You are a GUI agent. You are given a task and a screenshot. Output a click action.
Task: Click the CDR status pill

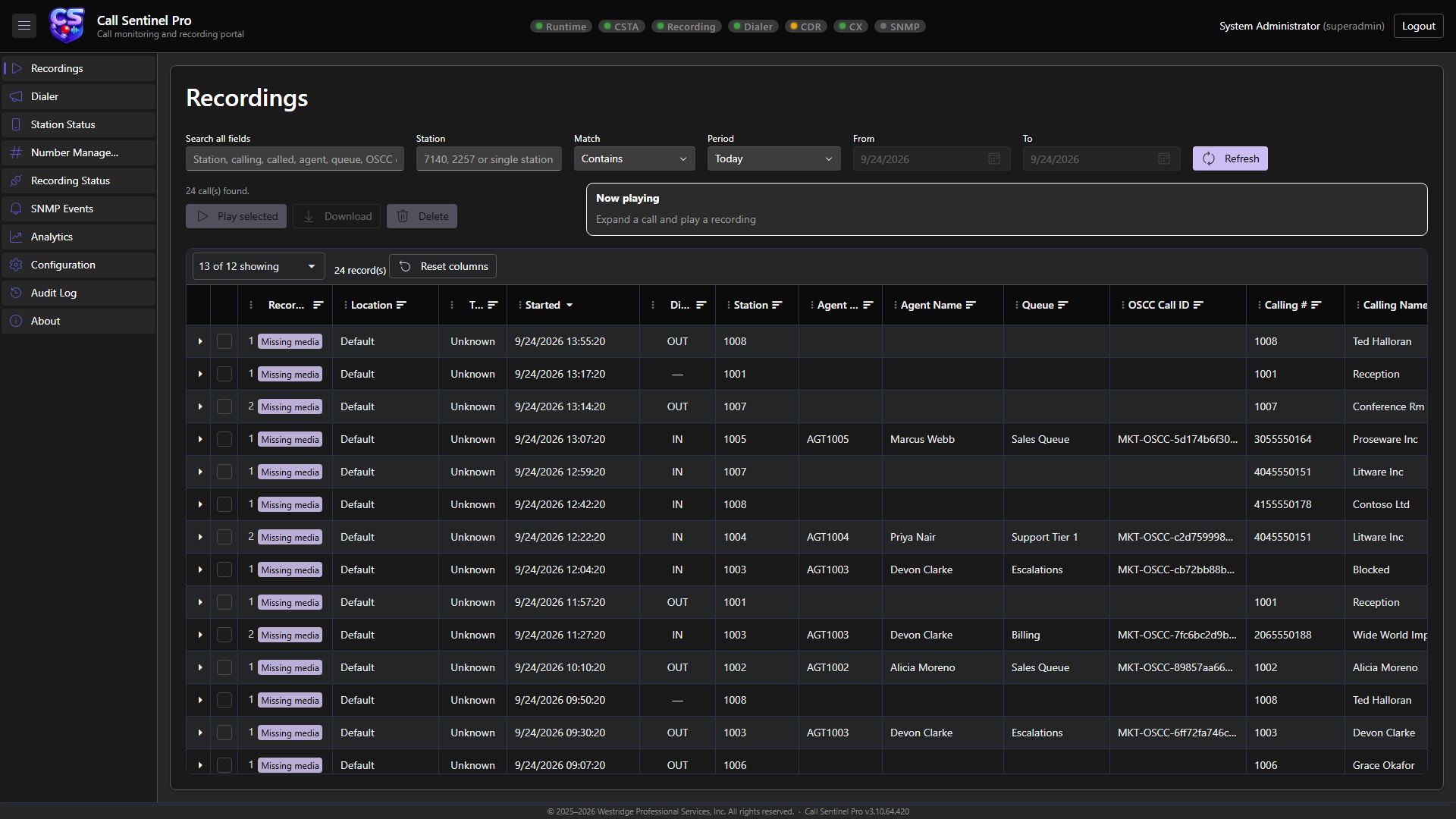805,27
